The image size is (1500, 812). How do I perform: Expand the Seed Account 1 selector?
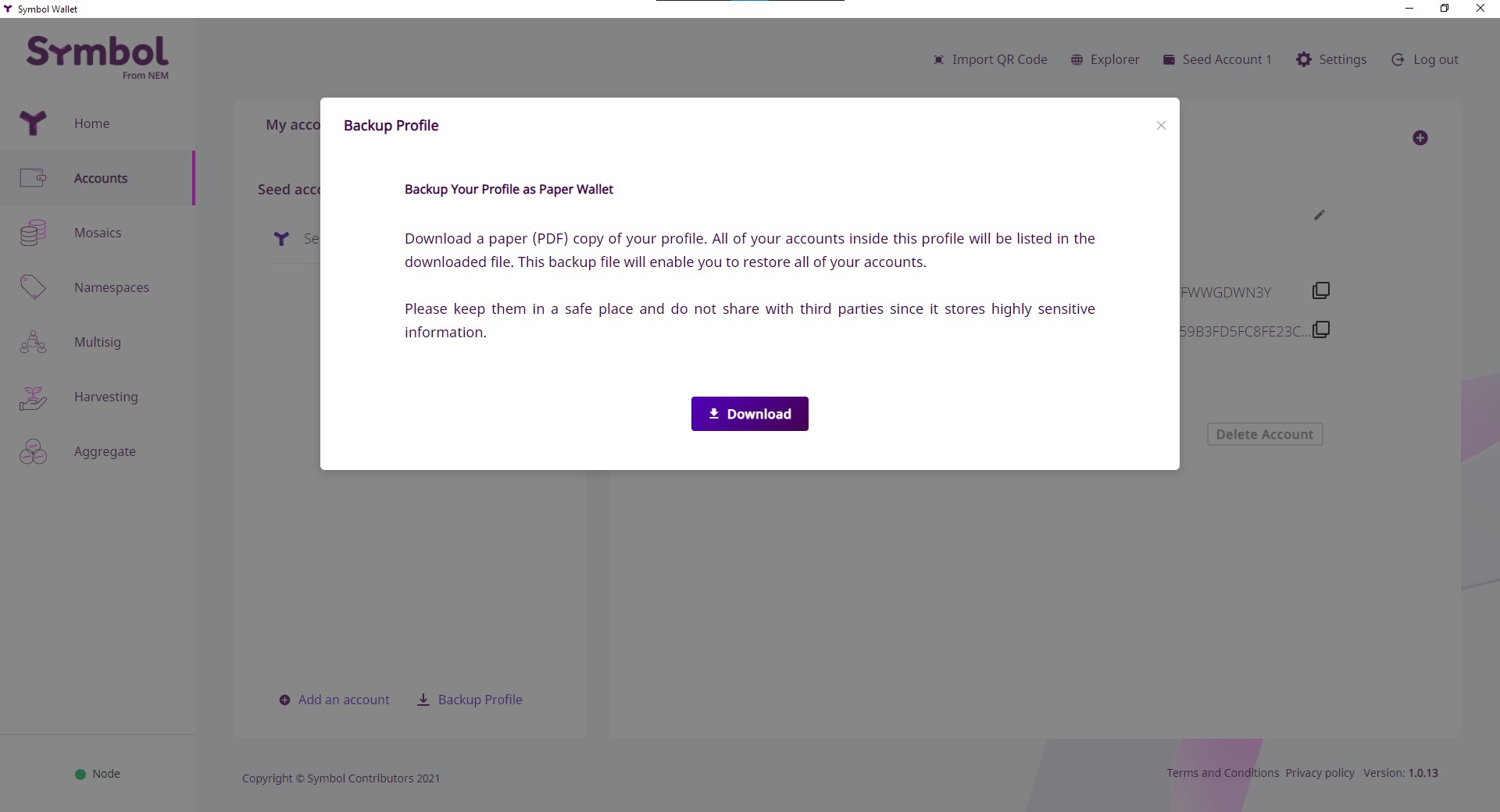pyautogui.click(x=1217, y=60)
